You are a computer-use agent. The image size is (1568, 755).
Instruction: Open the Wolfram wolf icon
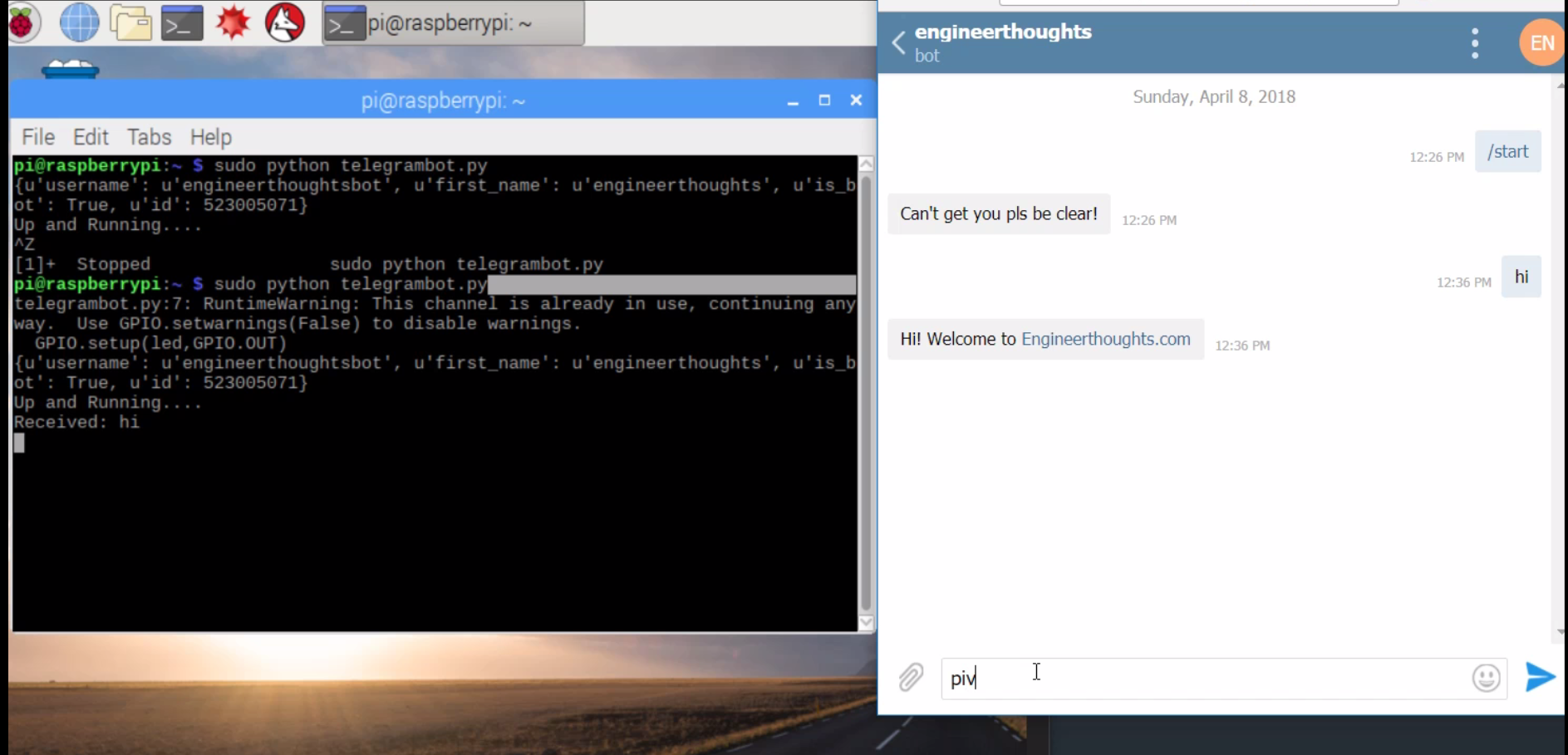[285, 22]
